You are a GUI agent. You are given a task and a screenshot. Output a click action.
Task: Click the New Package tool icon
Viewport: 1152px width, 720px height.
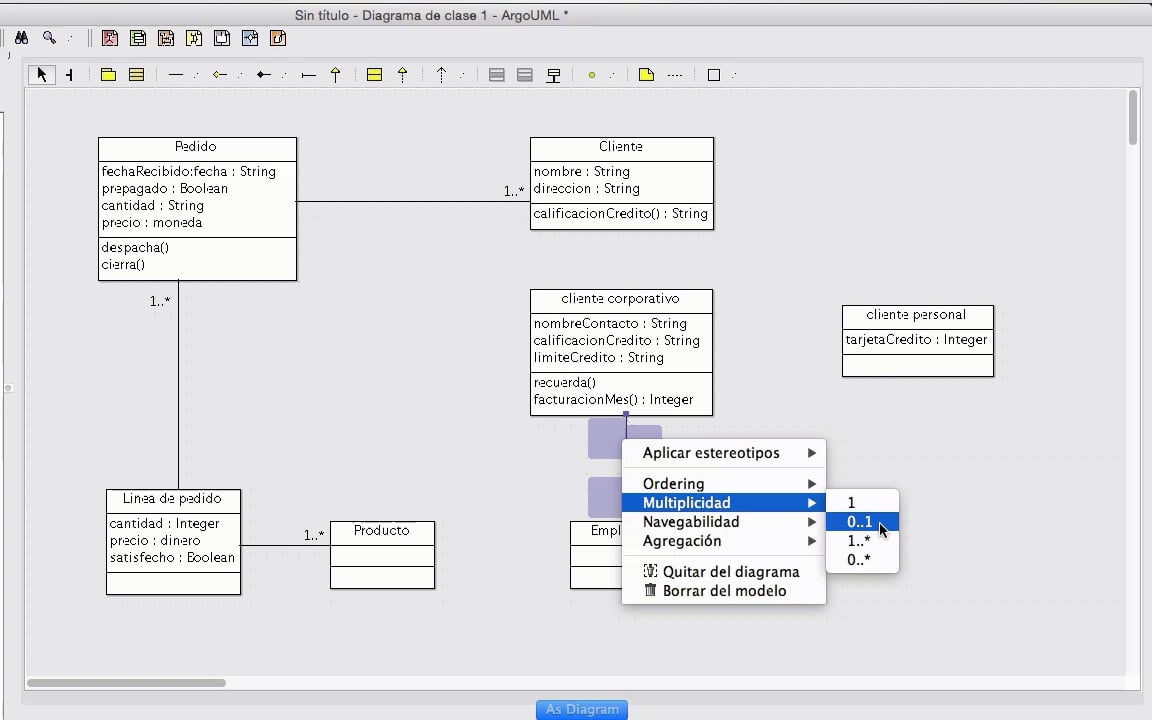coord(108,75)
